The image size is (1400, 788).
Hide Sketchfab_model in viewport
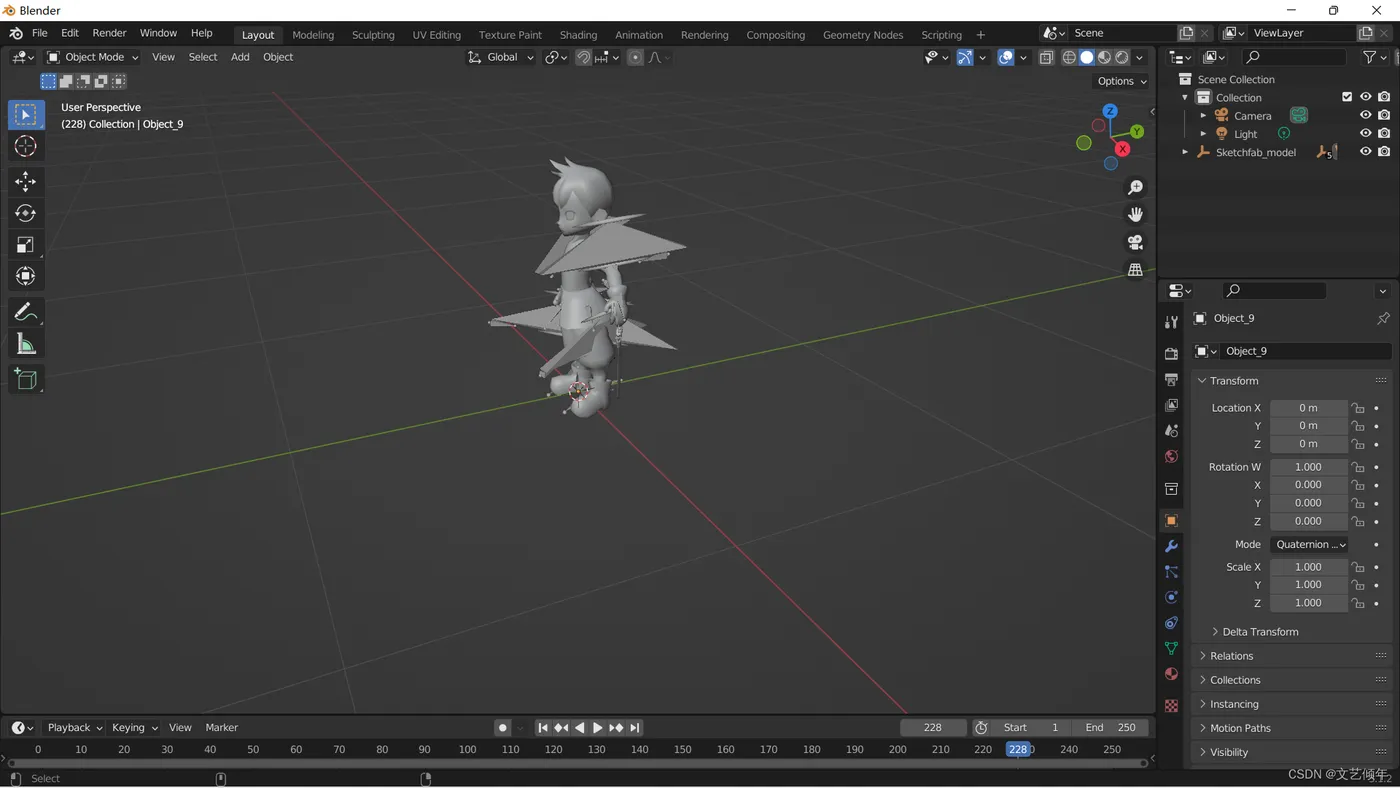point(1365,152)
